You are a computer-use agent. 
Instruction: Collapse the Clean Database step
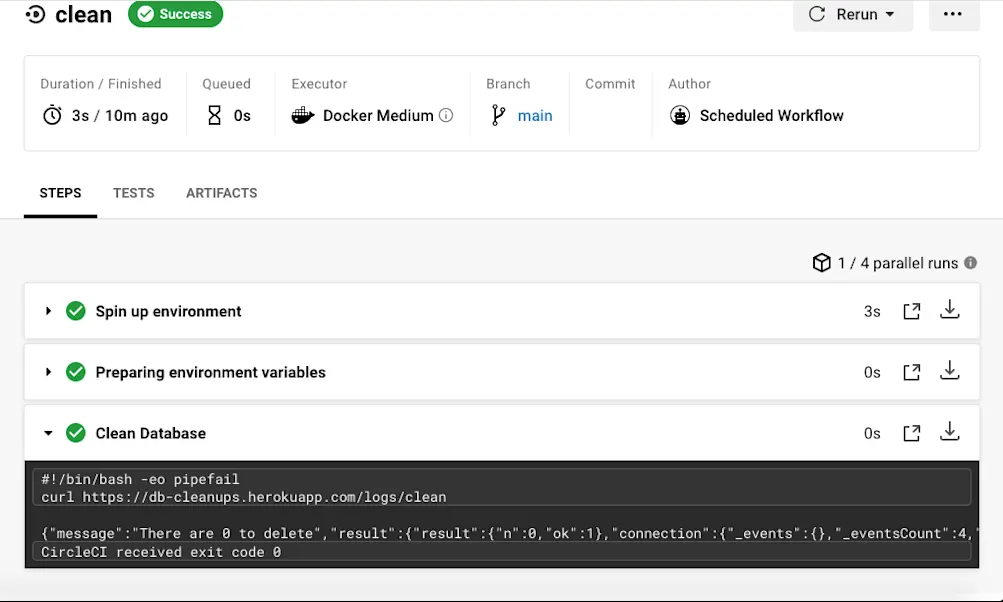pyautogui.click(x=48, y=432)
